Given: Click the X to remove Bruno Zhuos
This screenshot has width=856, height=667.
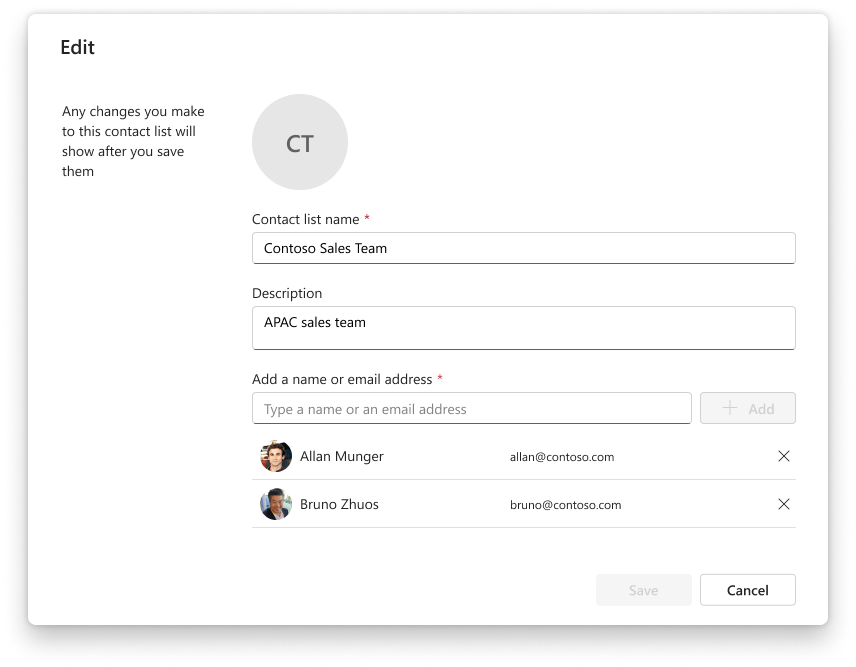Looking at the screenshot, I should 784,504.
